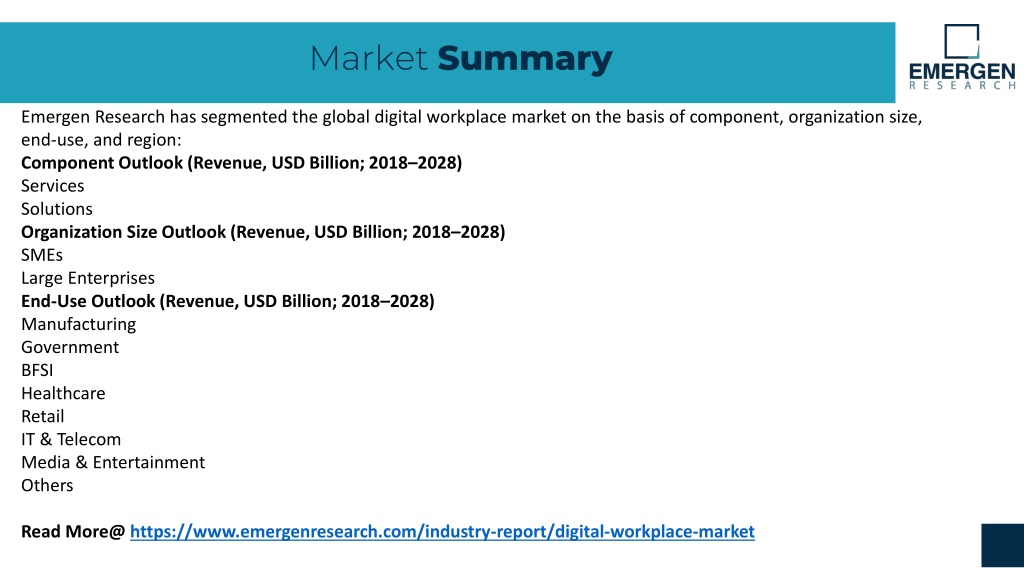This screenshot has width=1024, height=576.
Task: Open the emergenresearch.com digital-workplace-market link
Action: point(442,532)
